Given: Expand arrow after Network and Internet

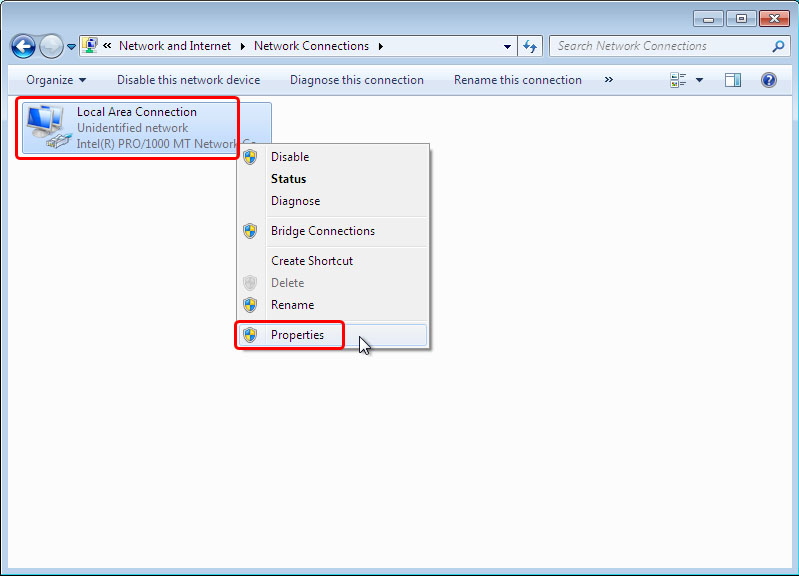Looking at the screenshot, I should click(243, 46).
